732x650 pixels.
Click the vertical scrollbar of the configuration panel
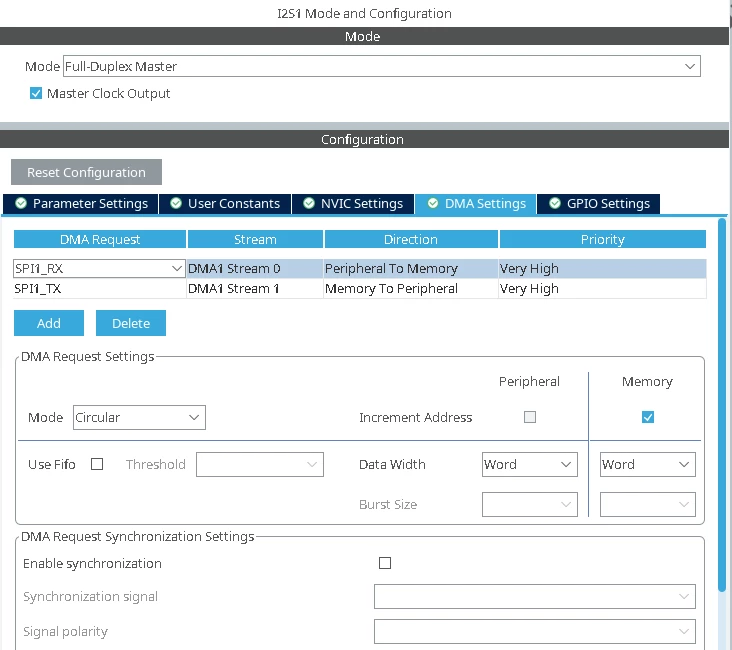(x=722, y=404)
